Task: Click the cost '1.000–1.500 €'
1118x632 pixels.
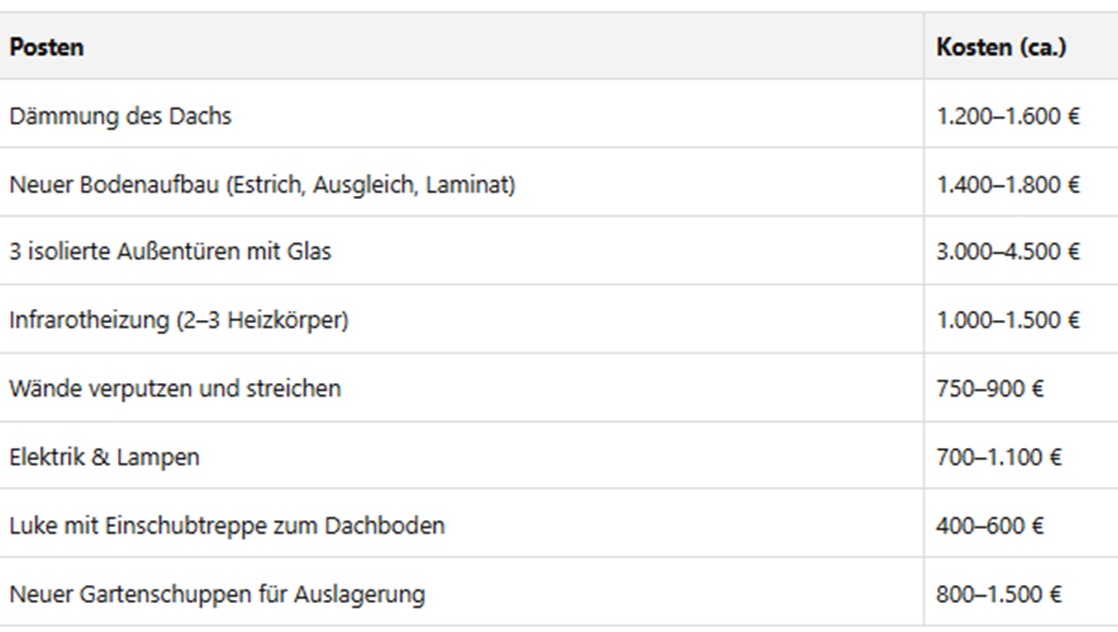Action: (1008, 320)
